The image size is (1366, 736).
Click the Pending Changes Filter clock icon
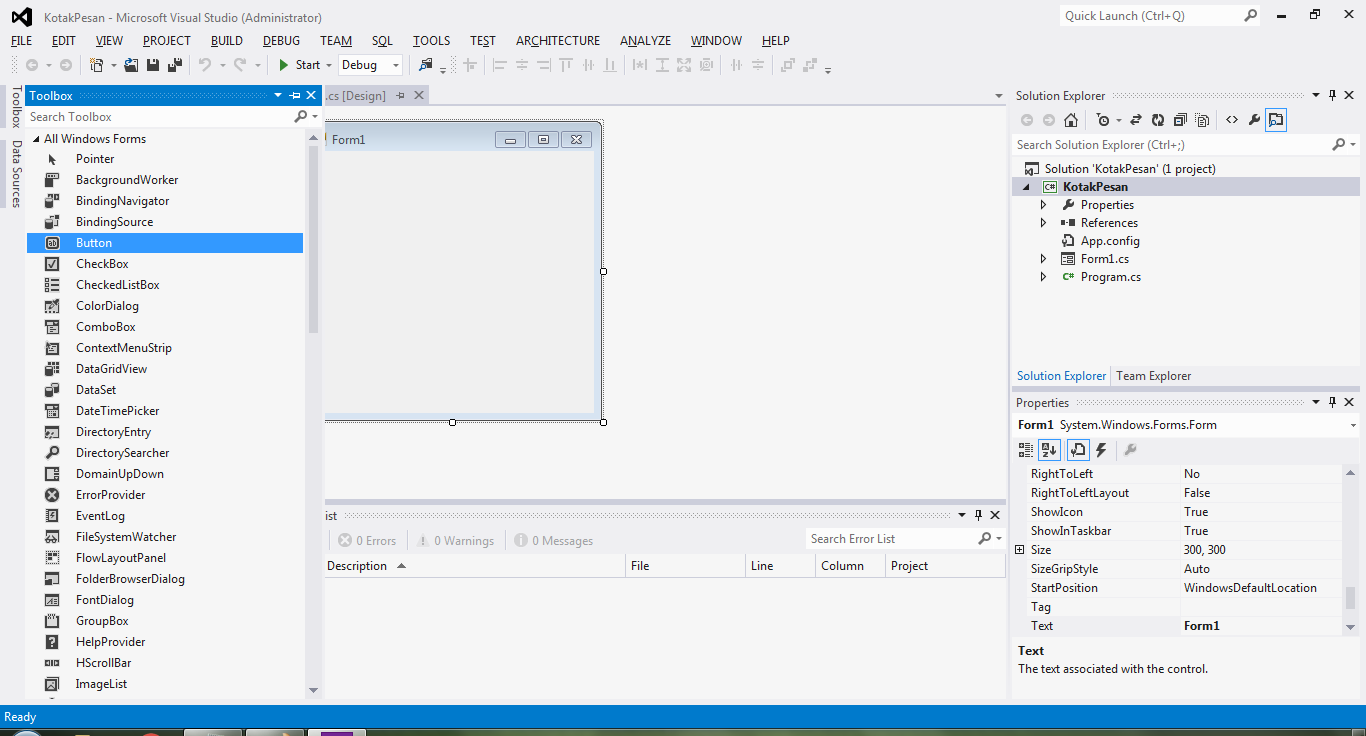pyautogui.click(x=1102, y=120)
